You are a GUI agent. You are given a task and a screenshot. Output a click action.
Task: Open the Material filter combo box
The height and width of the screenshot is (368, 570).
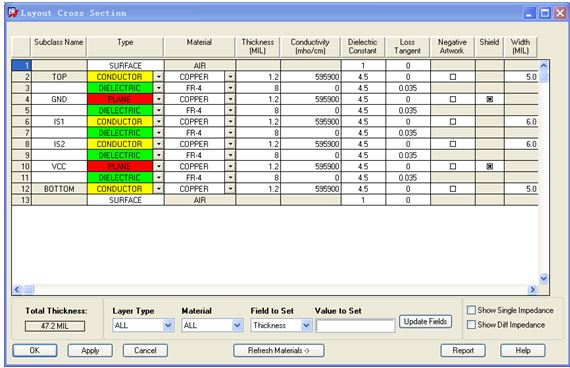[237, 325]
